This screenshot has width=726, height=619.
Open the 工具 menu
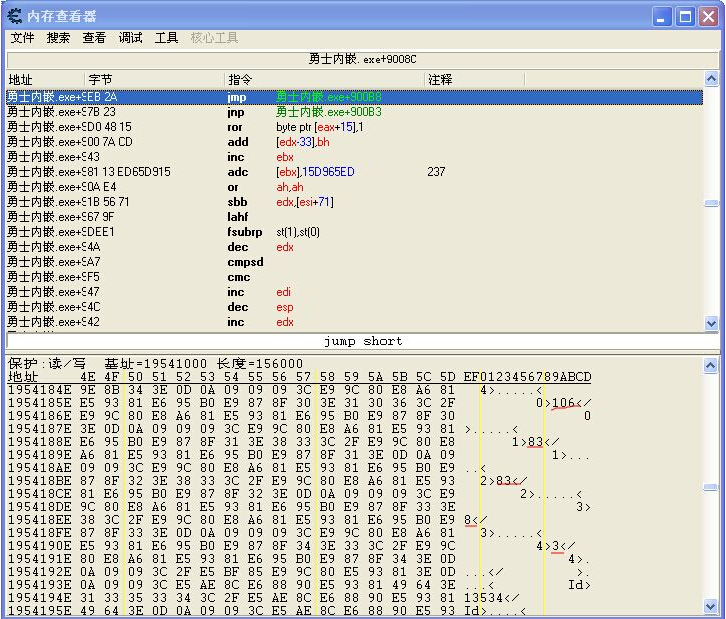coord(166,38)
